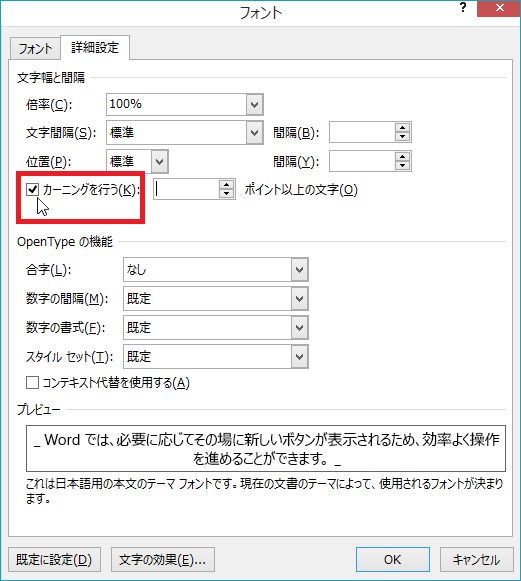The image size is (521, 581).
Task: Click the 間隔(B) input field
Action: tap(362, 132)
